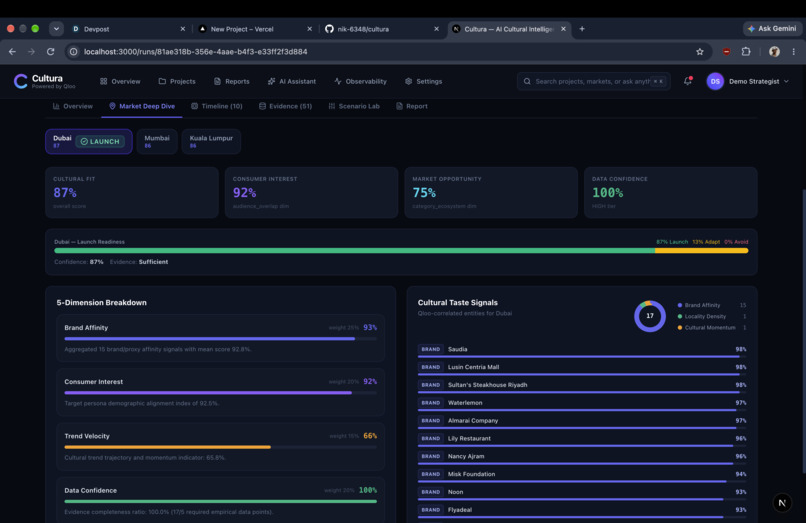
Task: Open the Scenario Lab tab
Action: (x=354, y=106)
